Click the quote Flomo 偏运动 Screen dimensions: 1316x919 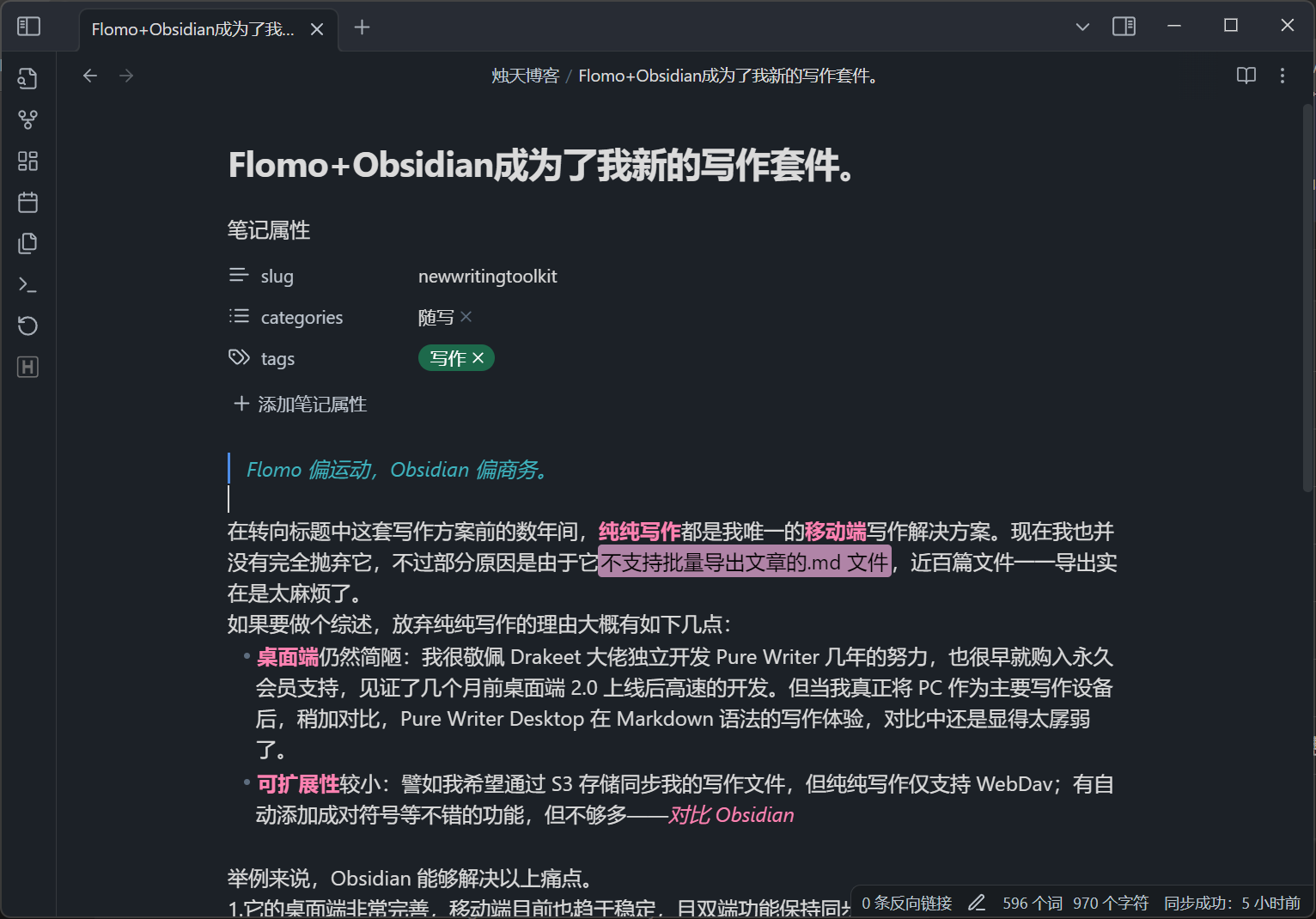click(x=398, y=470)
